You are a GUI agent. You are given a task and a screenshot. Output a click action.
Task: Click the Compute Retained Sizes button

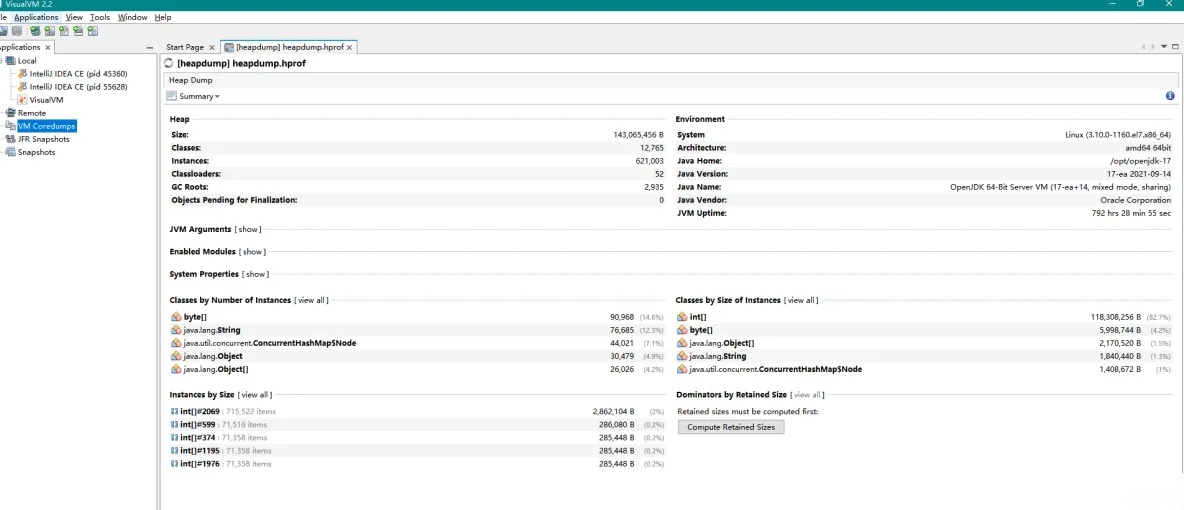pos(731,427)
